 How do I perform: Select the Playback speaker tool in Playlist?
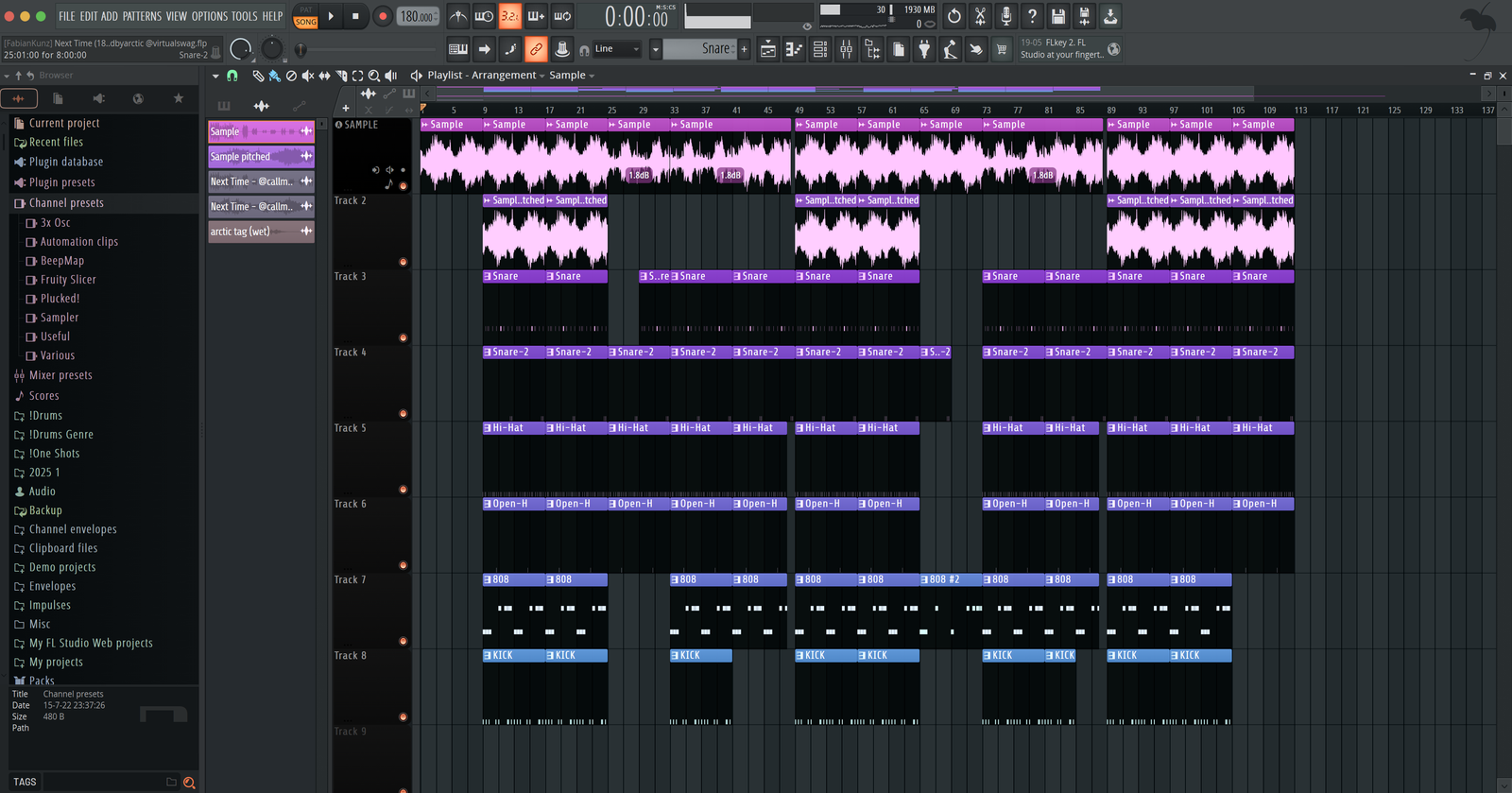click(x=390, y=76)
